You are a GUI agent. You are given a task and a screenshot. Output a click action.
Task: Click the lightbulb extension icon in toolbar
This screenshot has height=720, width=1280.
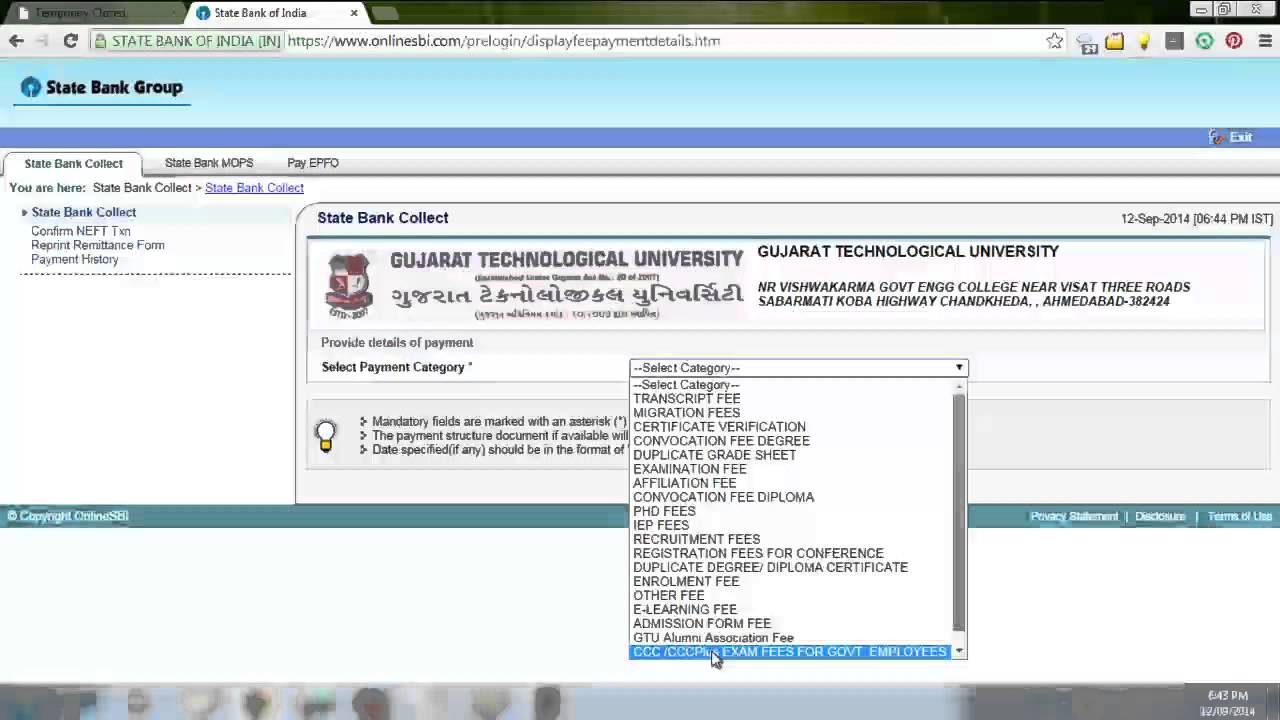click(x=1144, y=41)
